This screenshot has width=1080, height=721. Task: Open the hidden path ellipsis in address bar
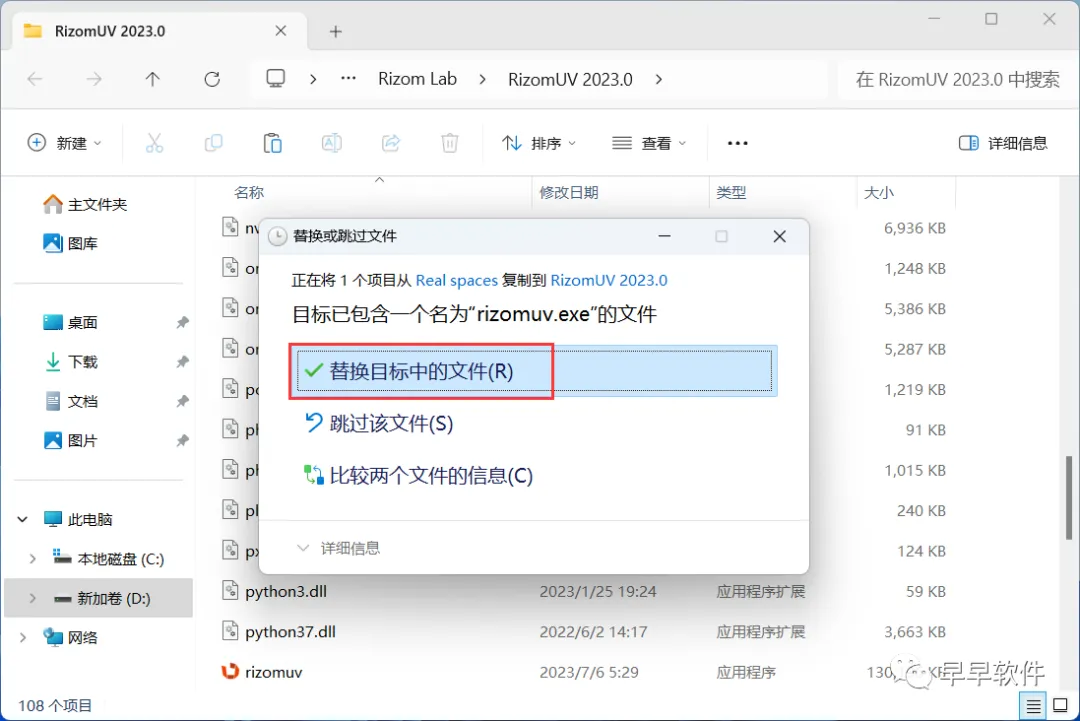349,79
